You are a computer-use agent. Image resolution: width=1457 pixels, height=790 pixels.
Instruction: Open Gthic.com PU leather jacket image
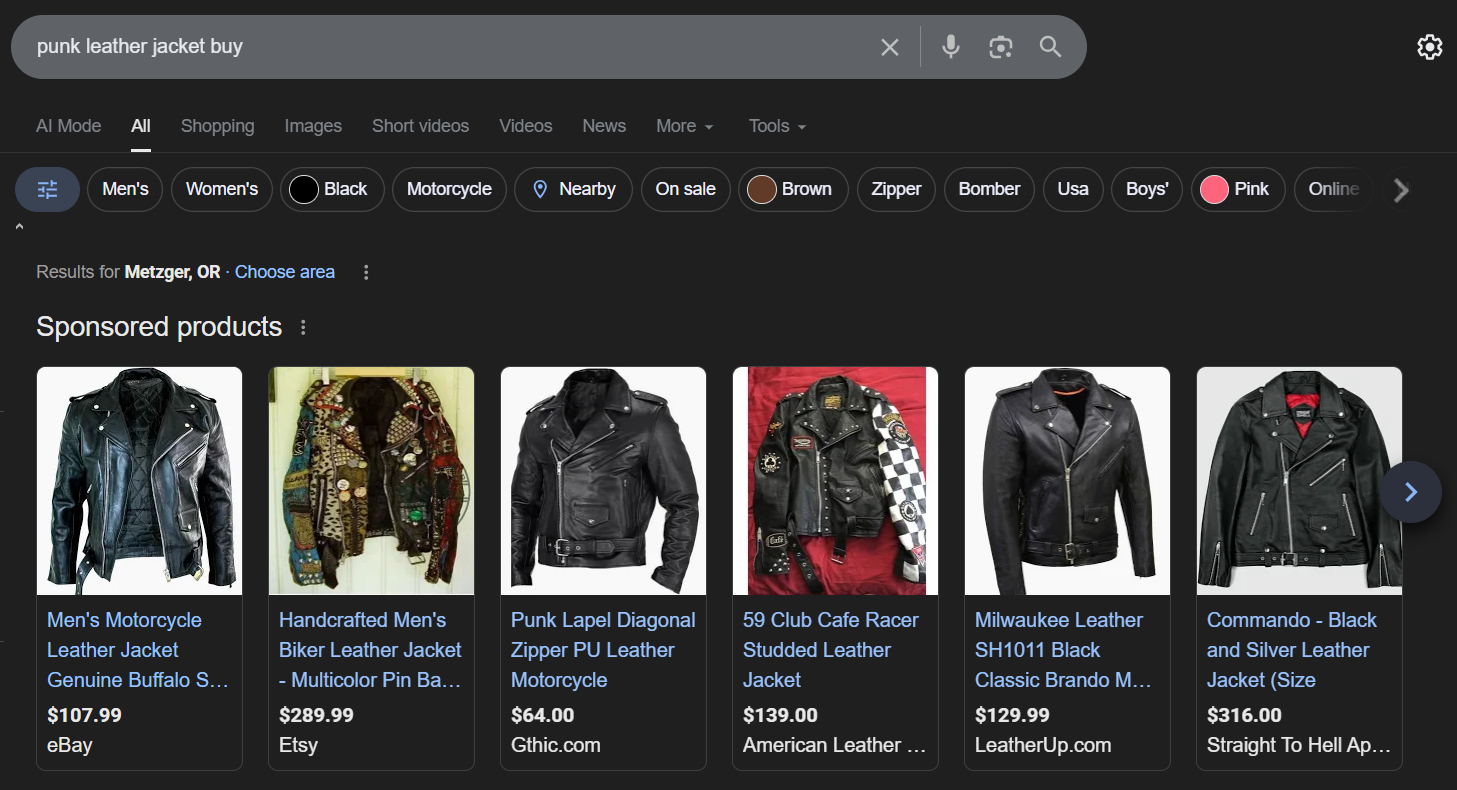(603, 481)
